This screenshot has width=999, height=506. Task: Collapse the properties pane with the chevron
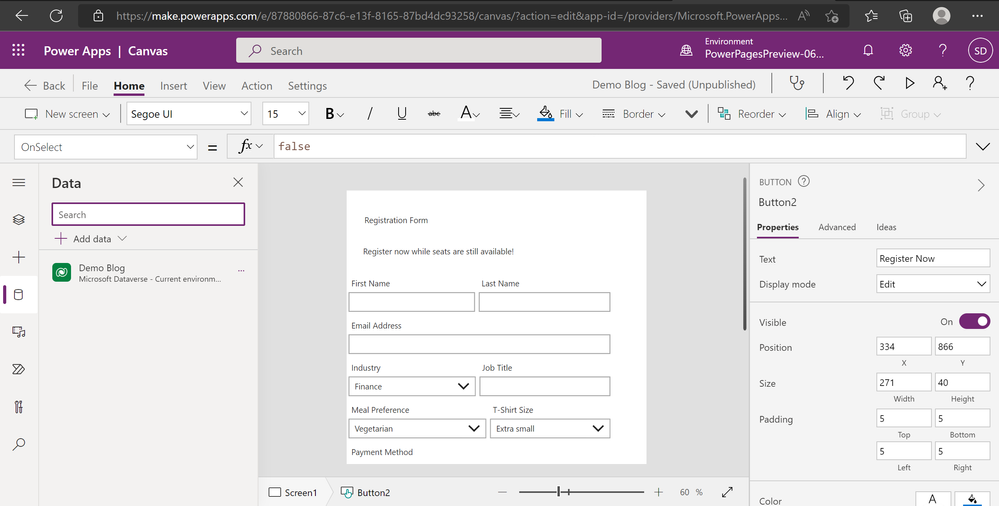[x=981, y=185]
